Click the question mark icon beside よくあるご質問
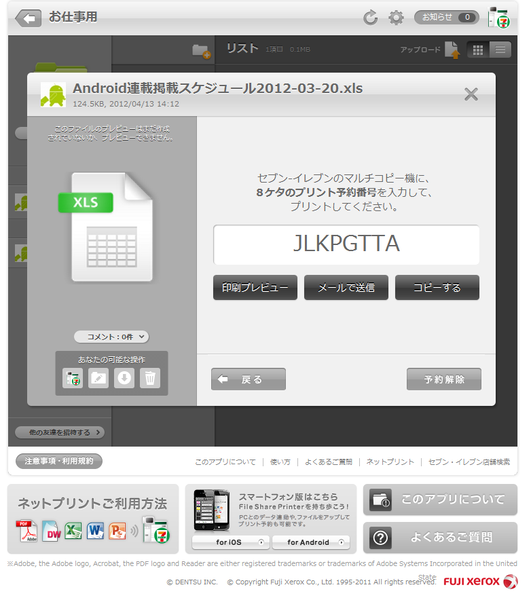The image size is (531, 600). tap(380, 538)
